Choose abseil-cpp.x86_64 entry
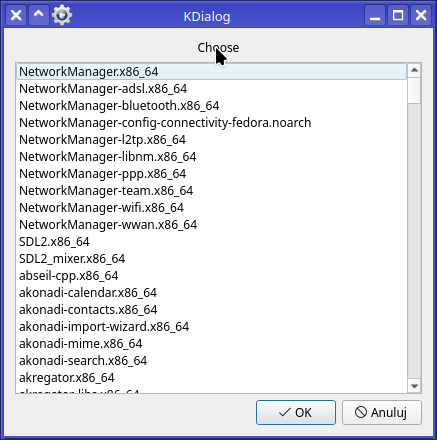Screen dimensions: 437x440 (211, 276)
